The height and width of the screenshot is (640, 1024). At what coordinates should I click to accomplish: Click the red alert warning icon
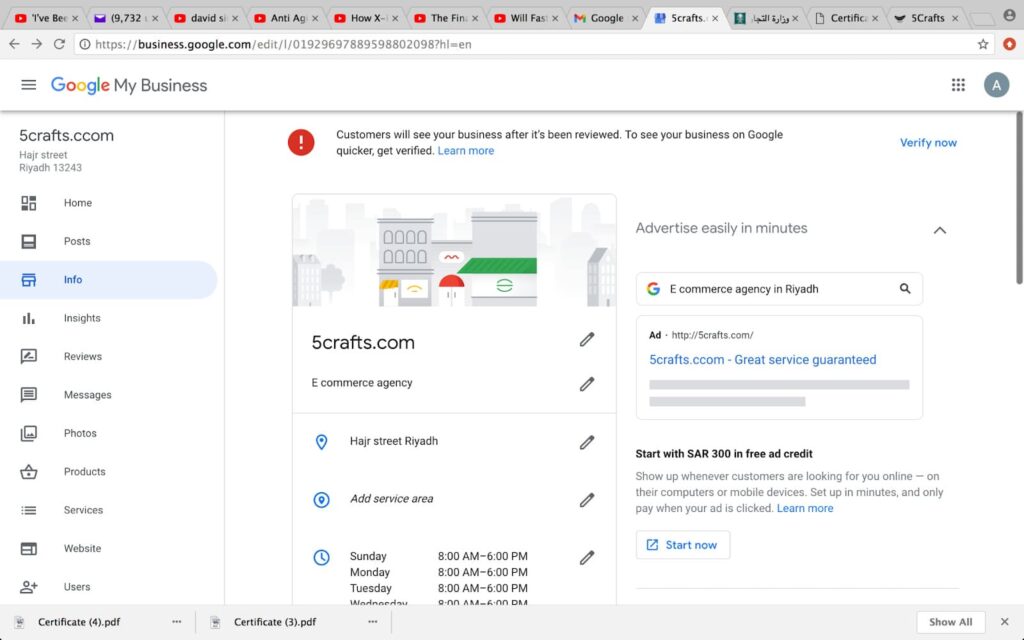pos(301,142)
